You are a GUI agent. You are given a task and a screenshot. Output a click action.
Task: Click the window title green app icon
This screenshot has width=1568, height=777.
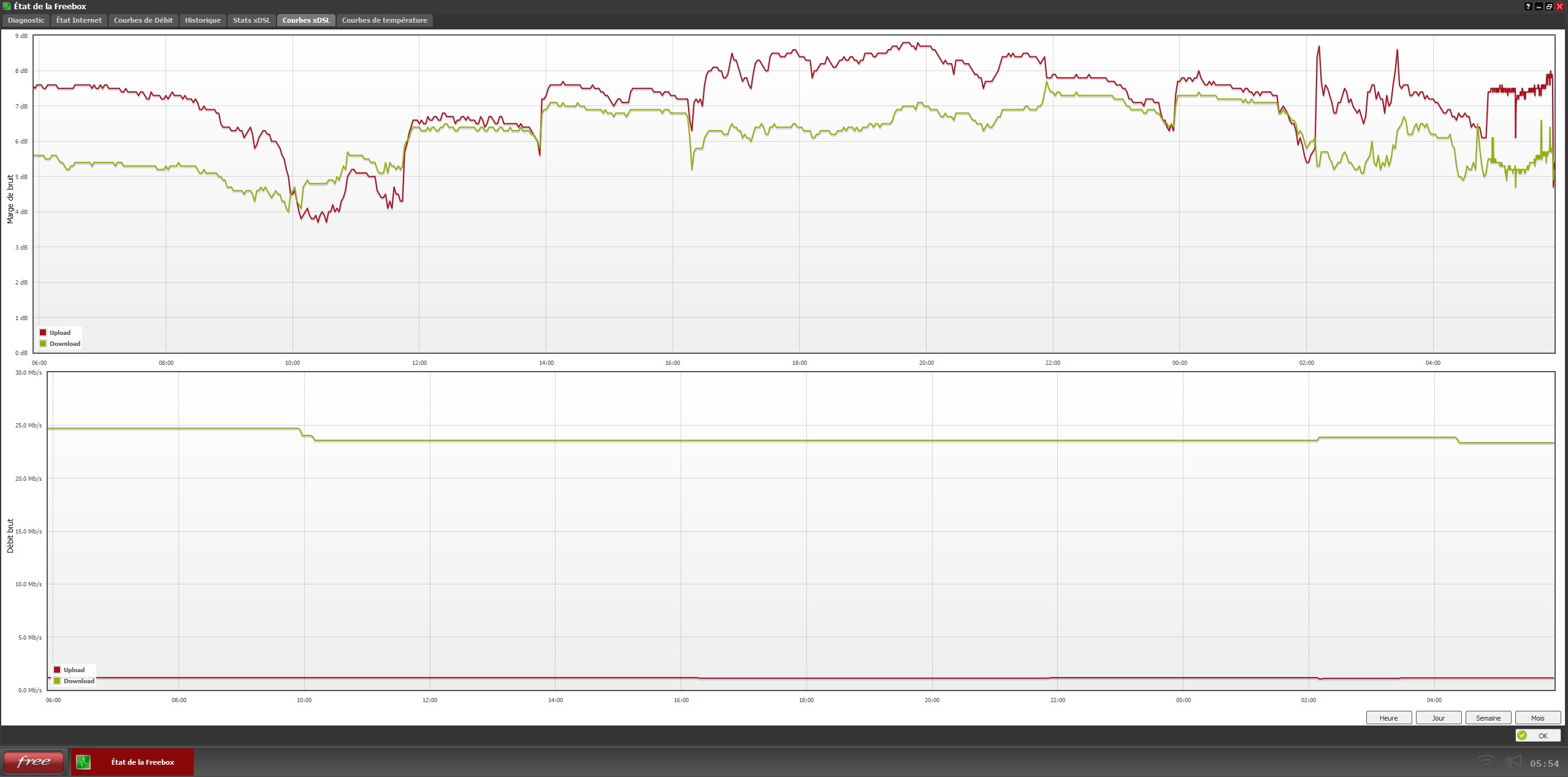tap(7, 6)
